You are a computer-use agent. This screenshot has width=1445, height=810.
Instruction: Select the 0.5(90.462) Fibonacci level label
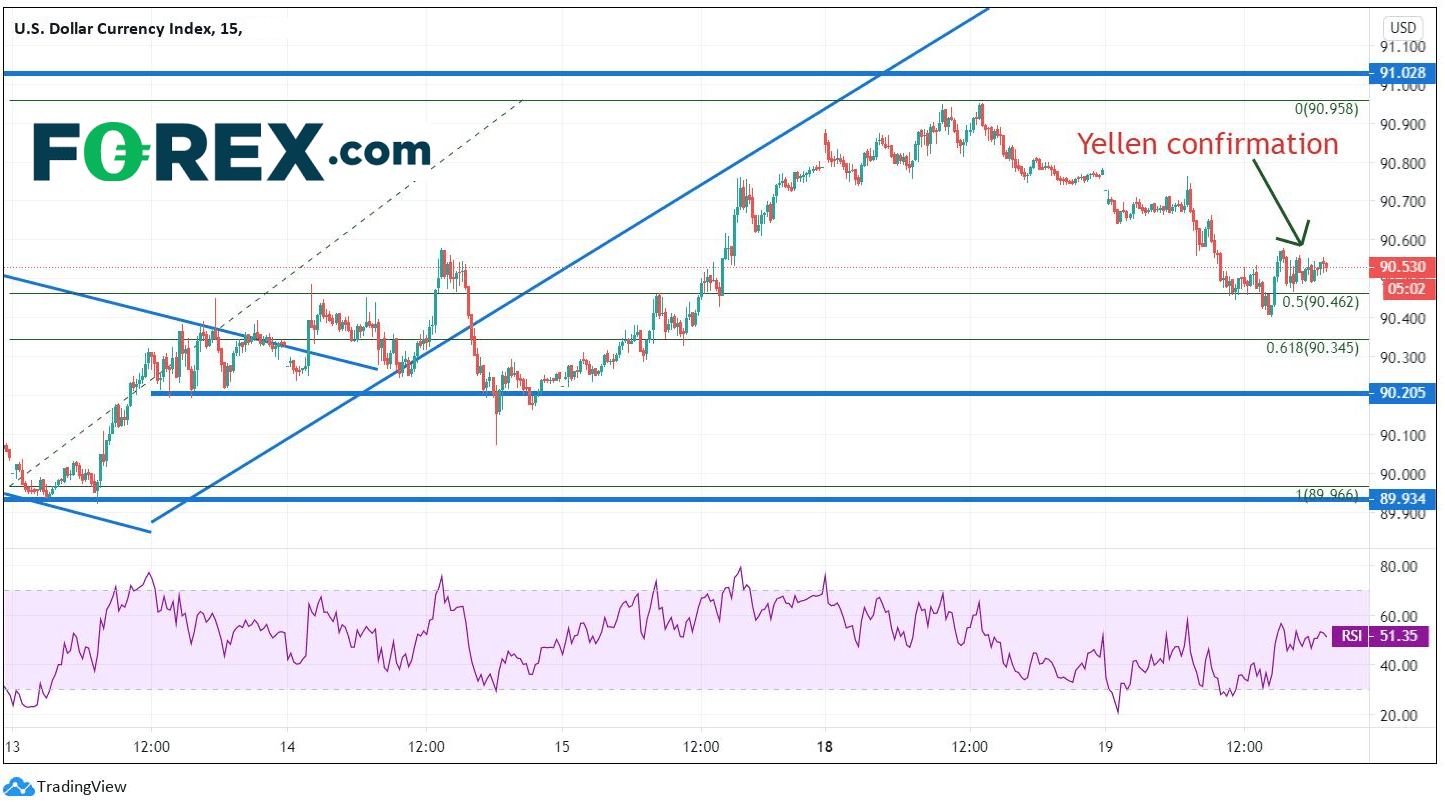(x=1320, y=301)
